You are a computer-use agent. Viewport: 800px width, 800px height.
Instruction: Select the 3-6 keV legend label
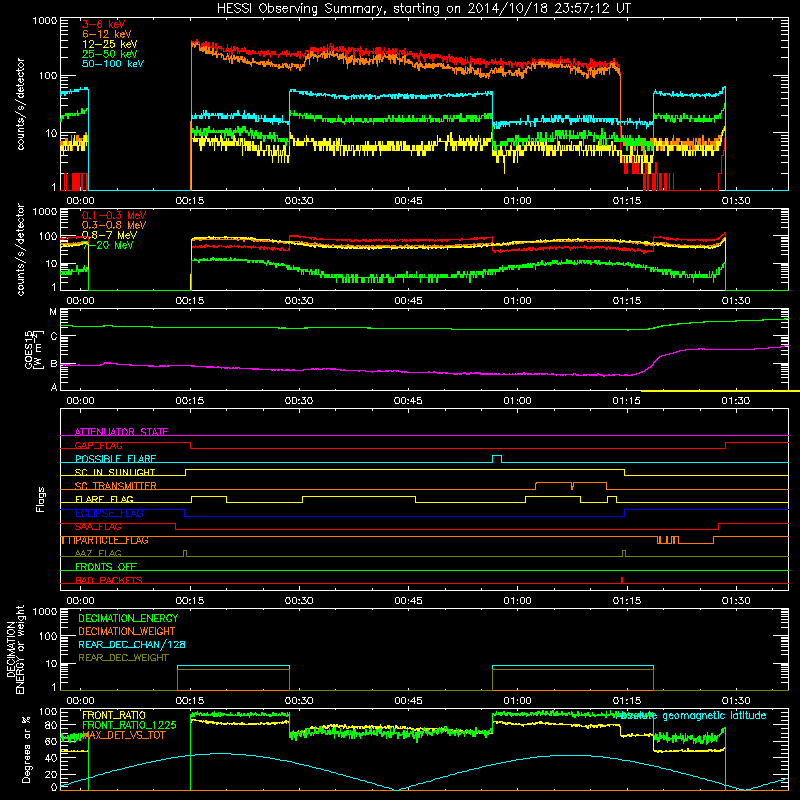(103, 24)
